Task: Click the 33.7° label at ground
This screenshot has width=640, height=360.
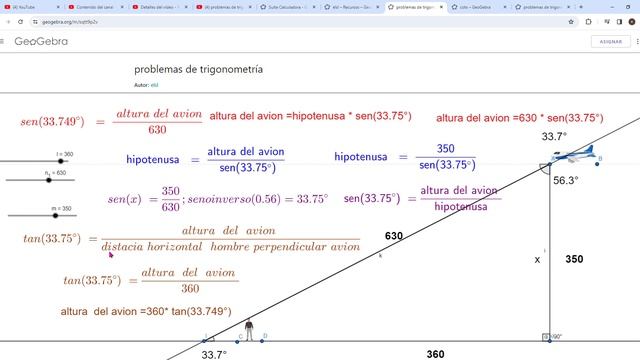Action: coord(214,355)
